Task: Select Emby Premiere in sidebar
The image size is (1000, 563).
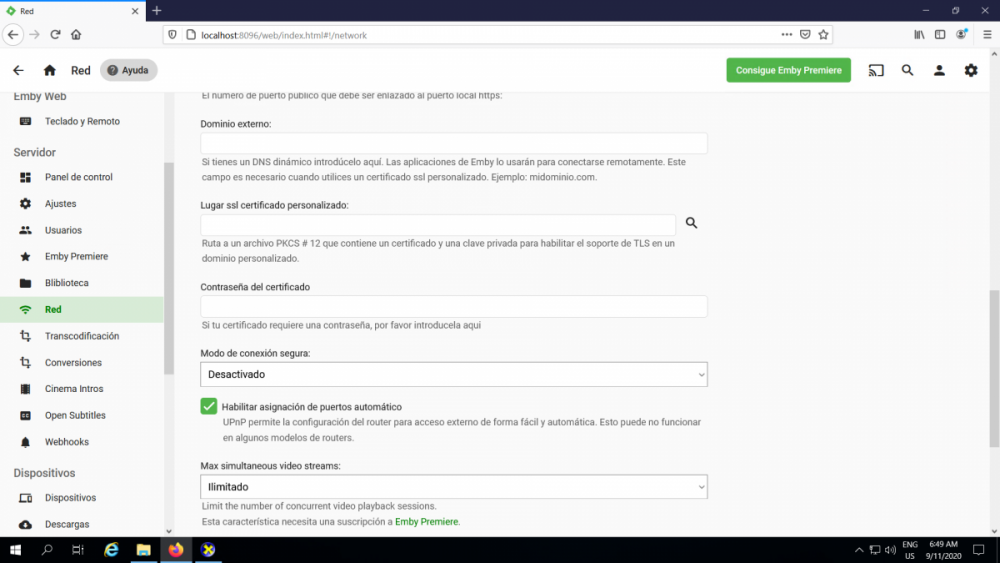Action: pyautogui.click(x=82, y=256)
